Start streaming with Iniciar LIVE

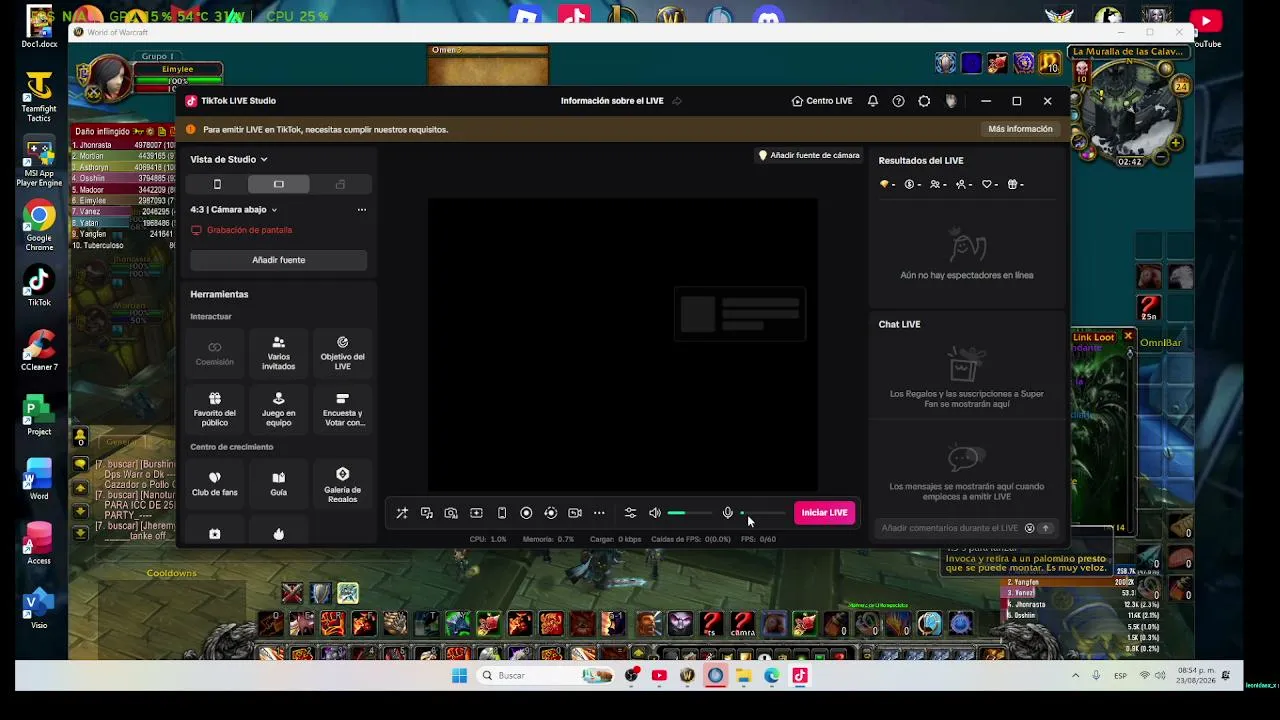[x=825, y=513]
